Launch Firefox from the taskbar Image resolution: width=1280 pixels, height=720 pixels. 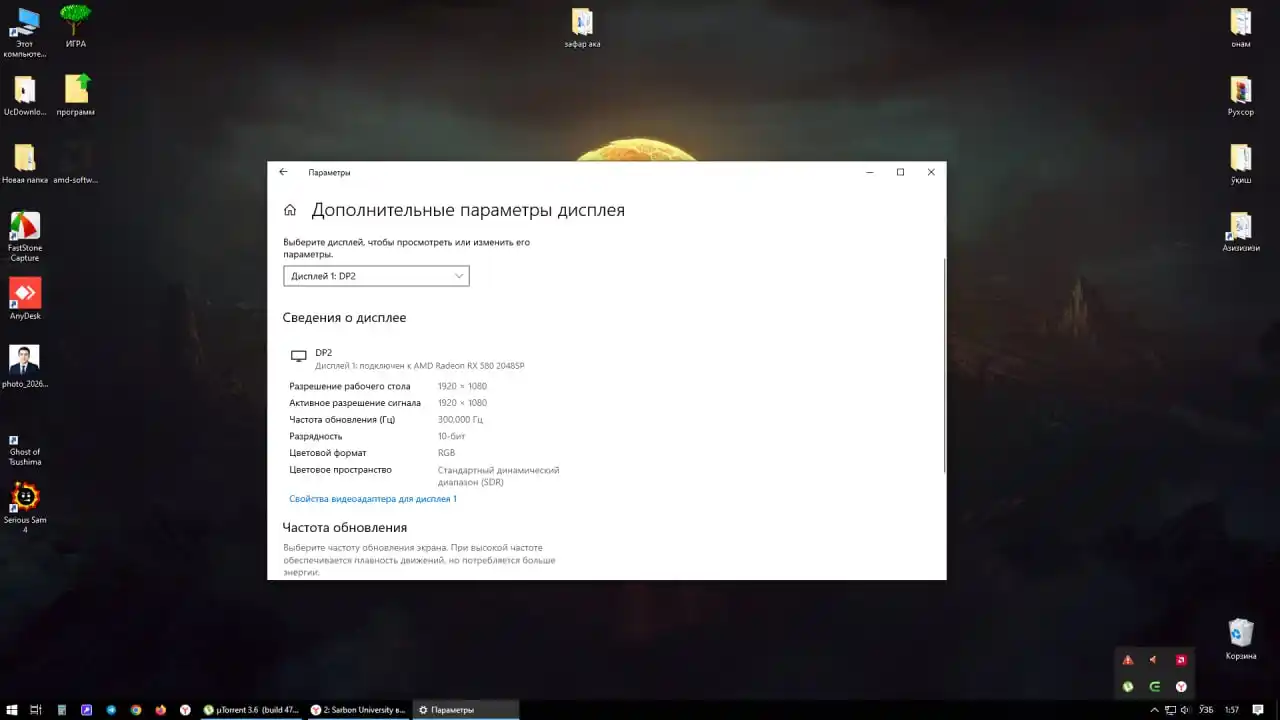coord(161,710)
